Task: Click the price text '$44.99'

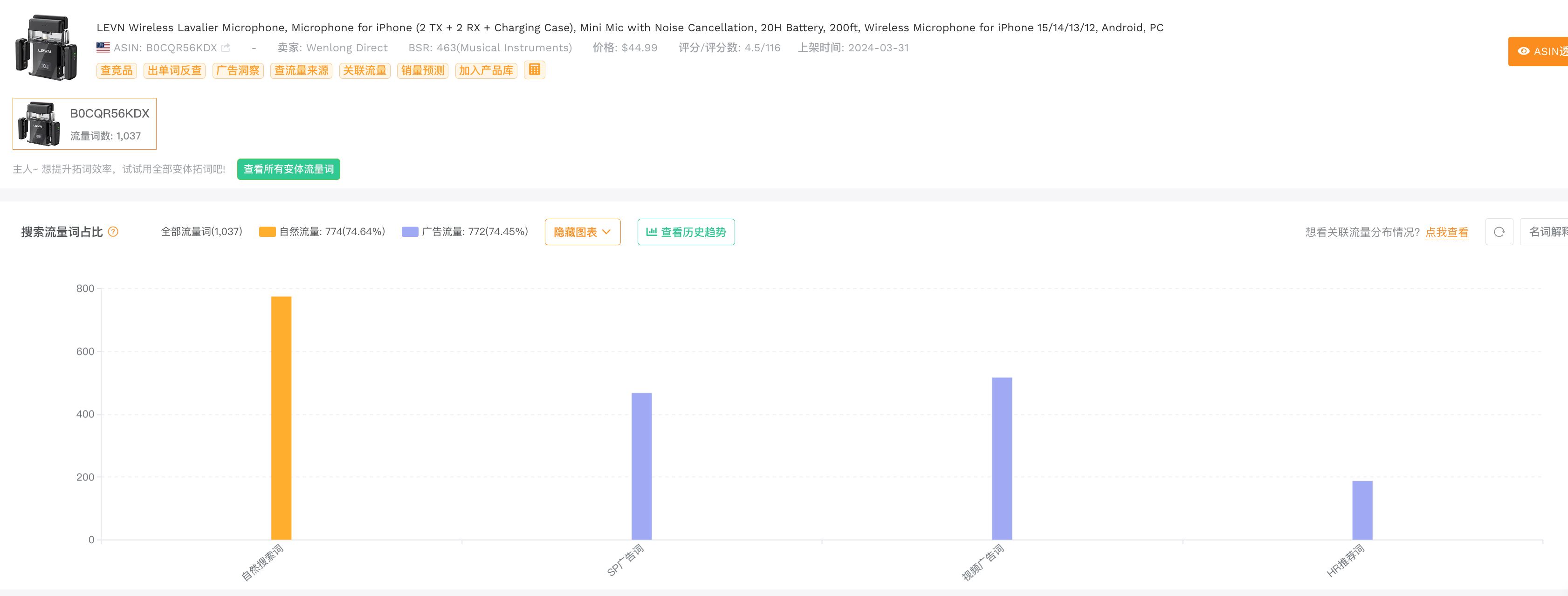Action: point(639,48)
